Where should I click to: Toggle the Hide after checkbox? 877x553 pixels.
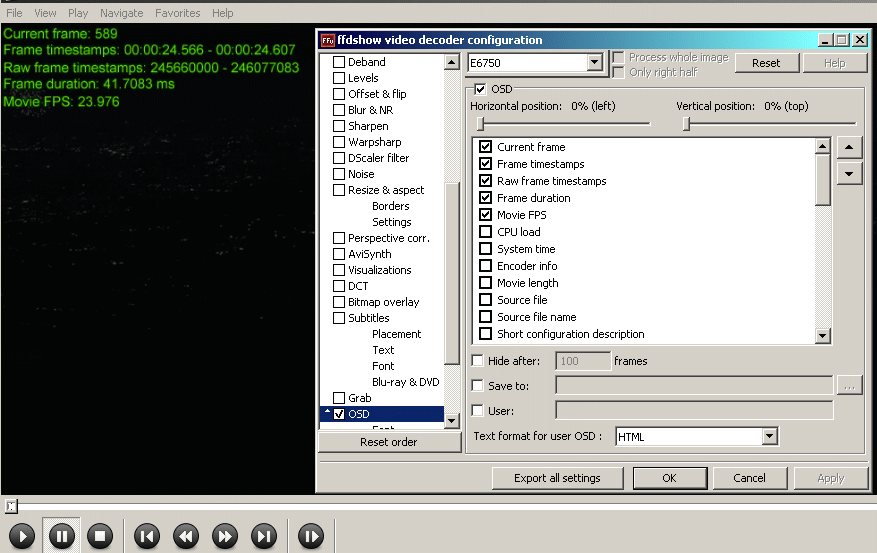click(477, 361)
